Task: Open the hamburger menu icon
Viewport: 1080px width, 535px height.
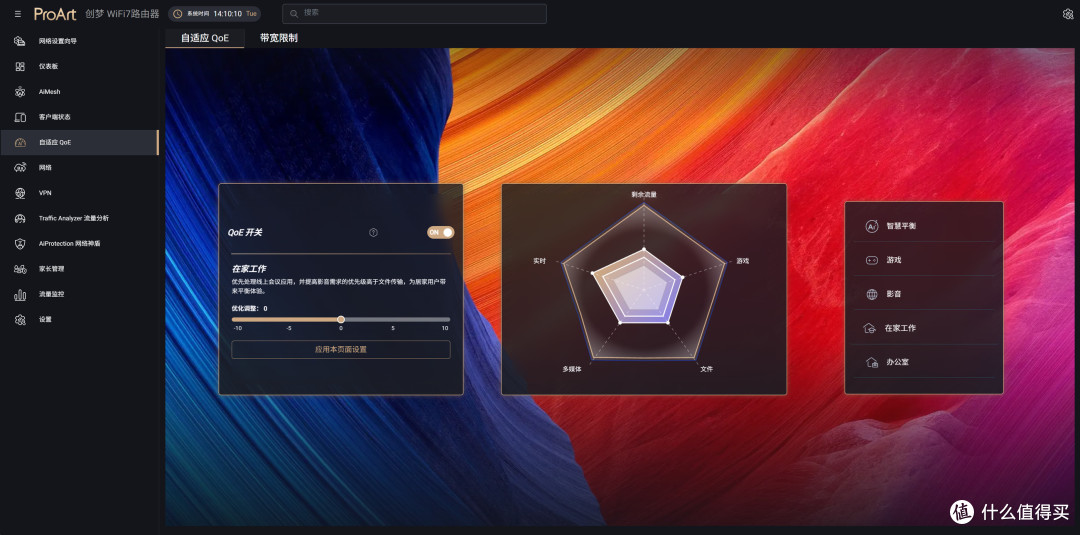Action: (17, 14)
